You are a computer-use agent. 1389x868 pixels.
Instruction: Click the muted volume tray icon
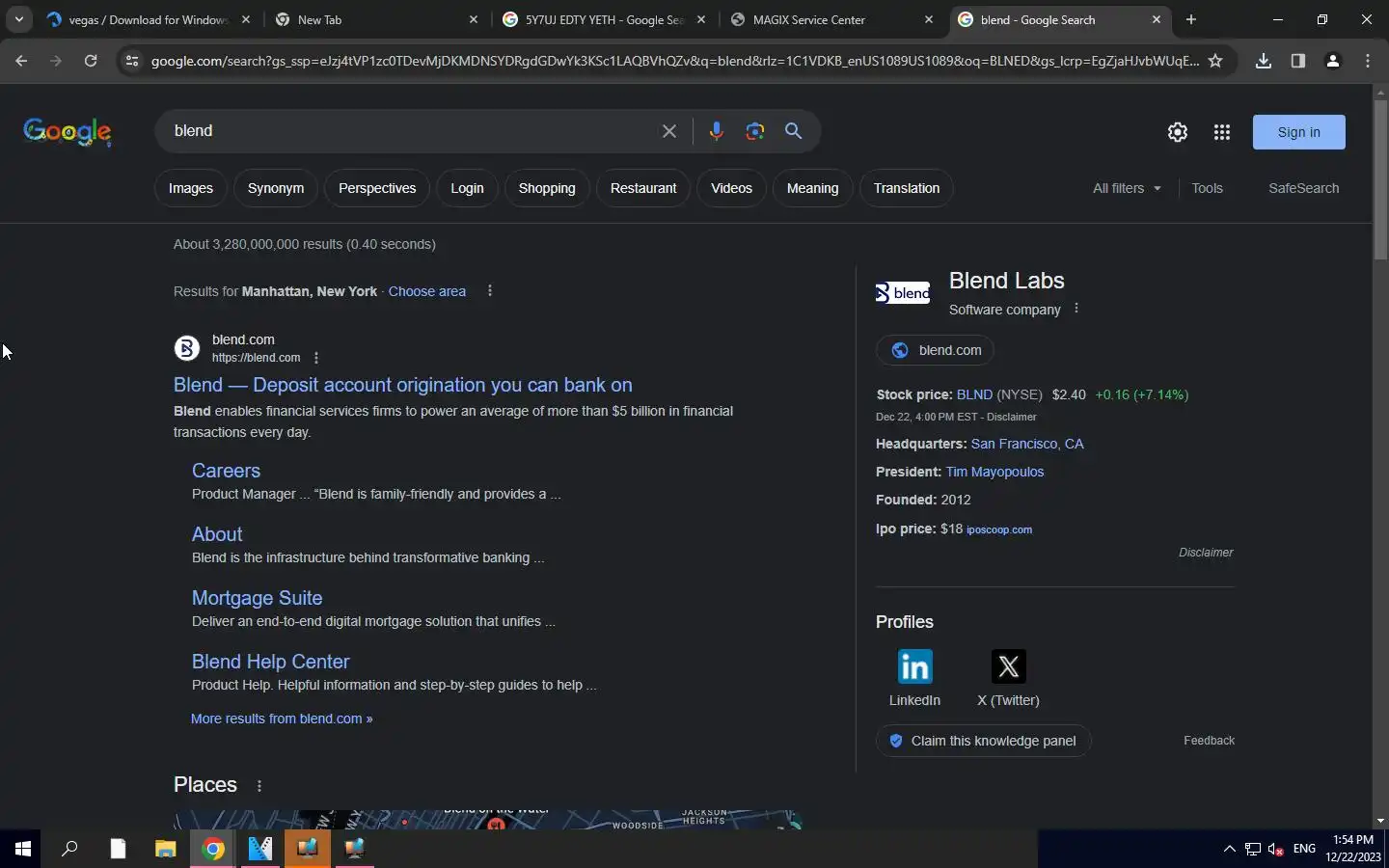pos(1276,849)
